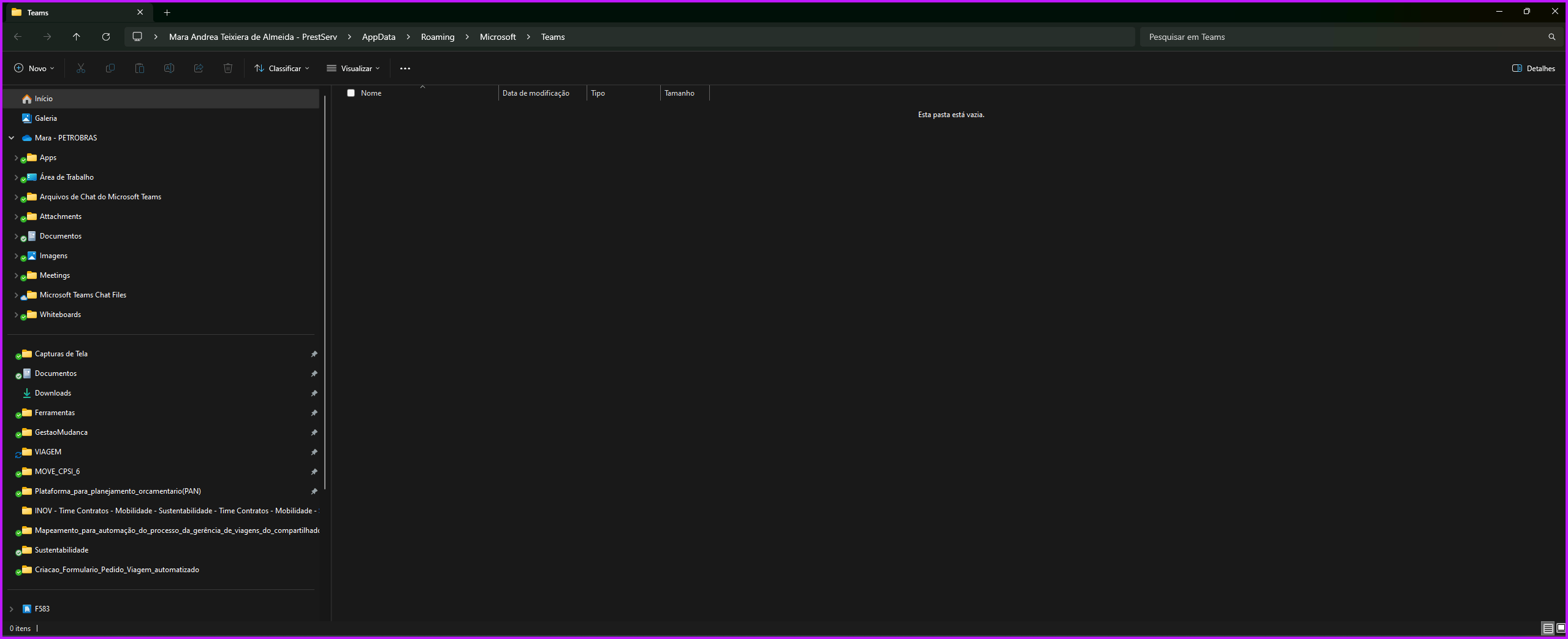Click the PC monitor icon in address bar
The width and height of the screenshot is (1568, 639).
[137, 37]
